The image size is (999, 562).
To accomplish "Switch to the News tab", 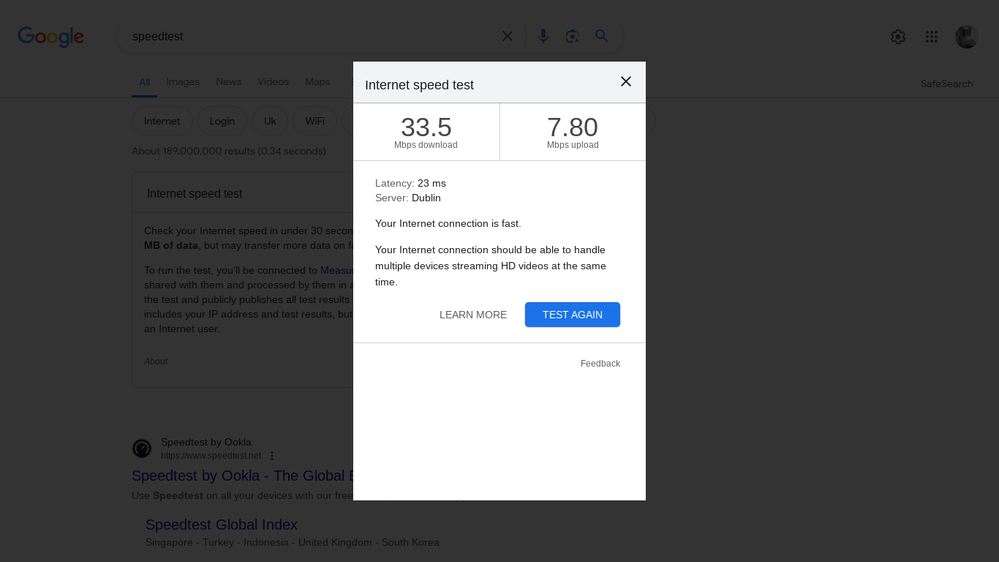I will (x=228, y=82).
